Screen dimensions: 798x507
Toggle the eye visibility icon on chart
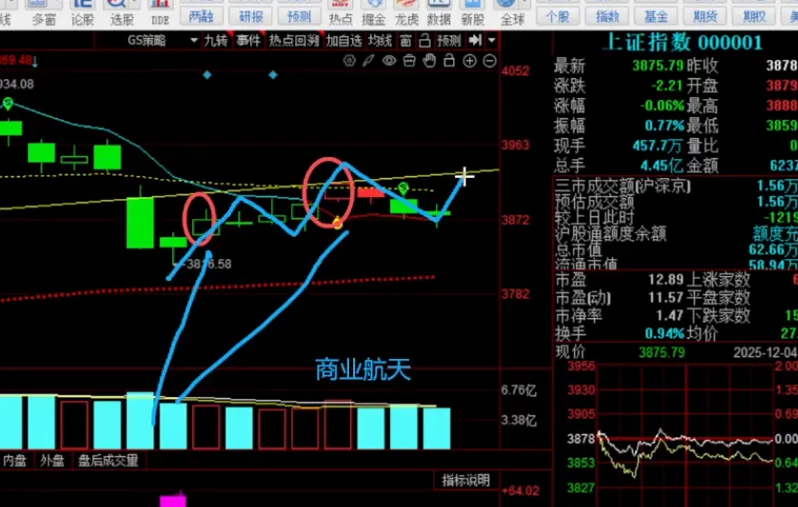389,61
